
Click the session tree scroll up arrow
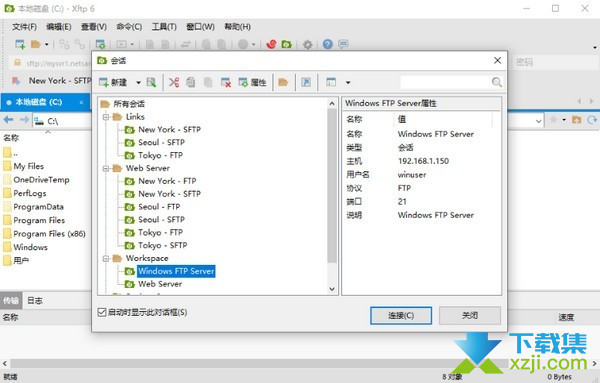click(x=332, y=104)
